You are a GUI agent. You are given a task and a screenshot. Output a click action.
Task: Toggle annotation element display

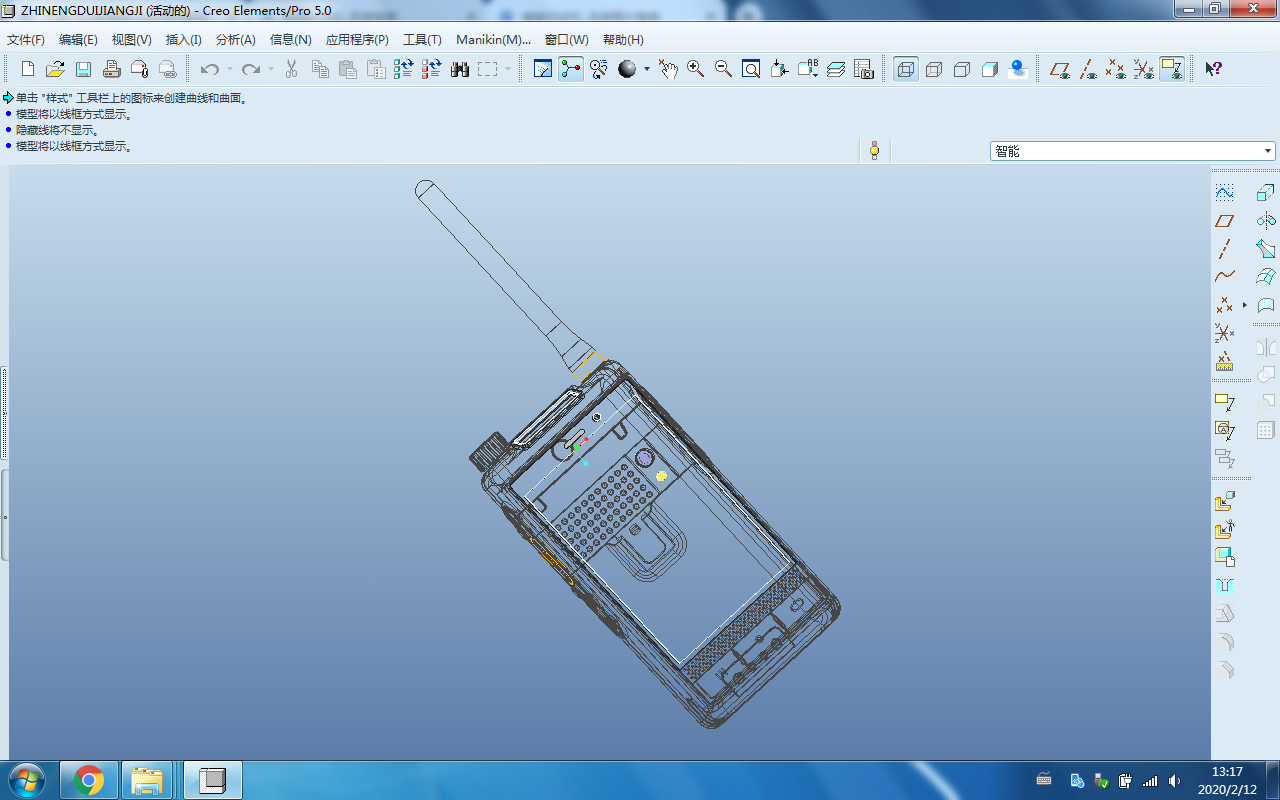pyautogui.click(x=1172, y=69)
